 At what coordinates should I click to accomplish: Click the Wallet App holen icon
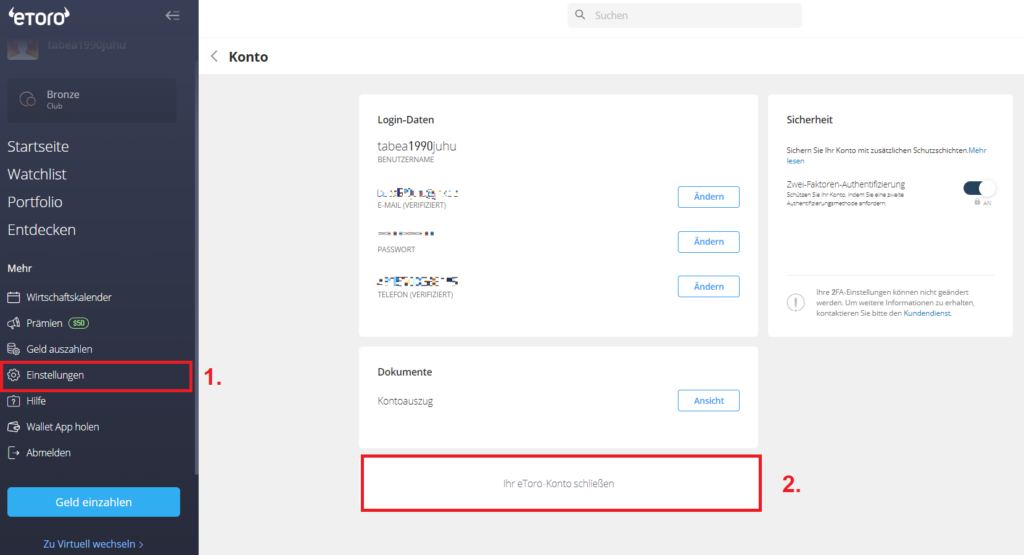pyautogui.click(x=14, y=427)
